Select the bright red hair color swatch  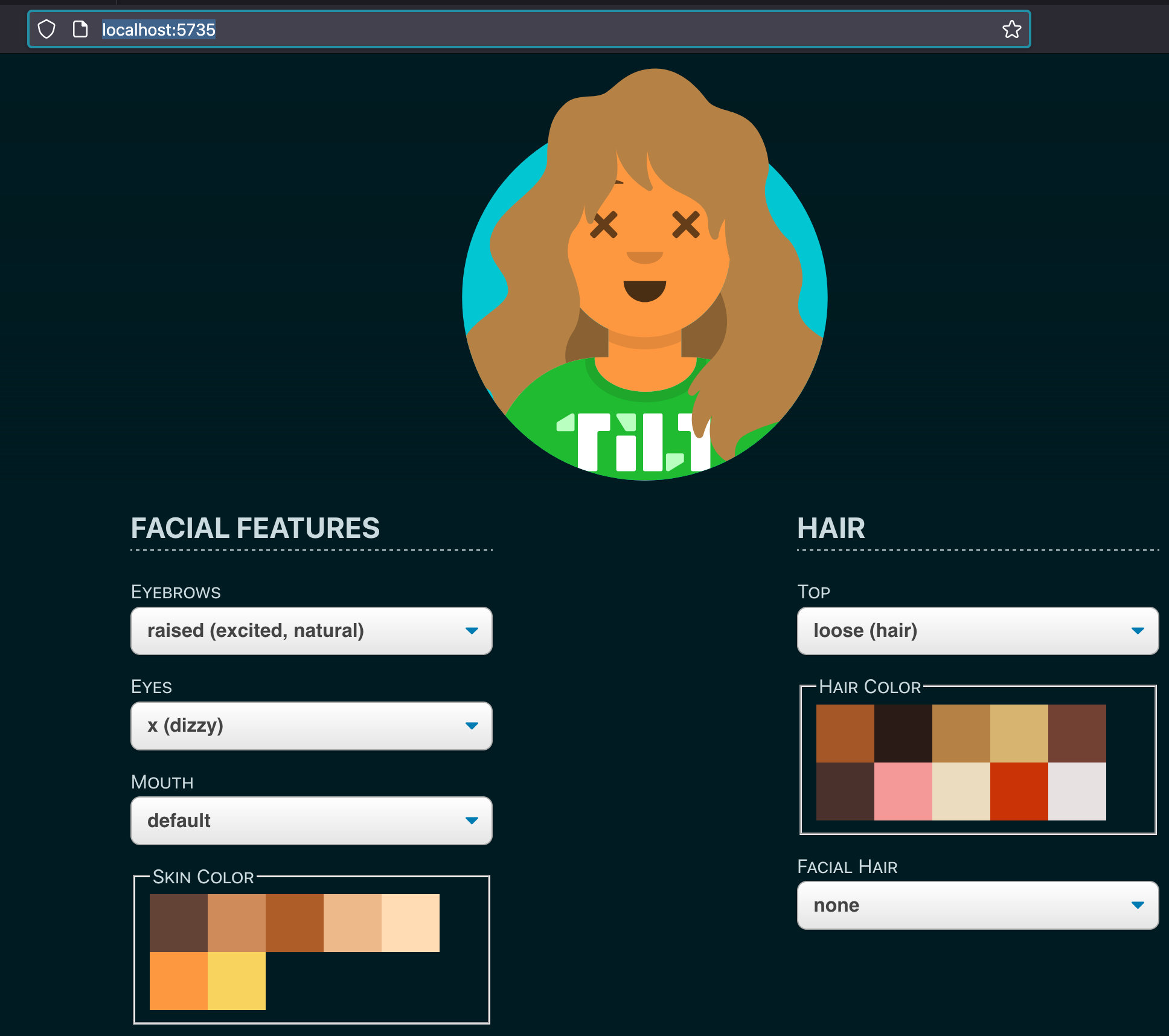point(1019,791)
